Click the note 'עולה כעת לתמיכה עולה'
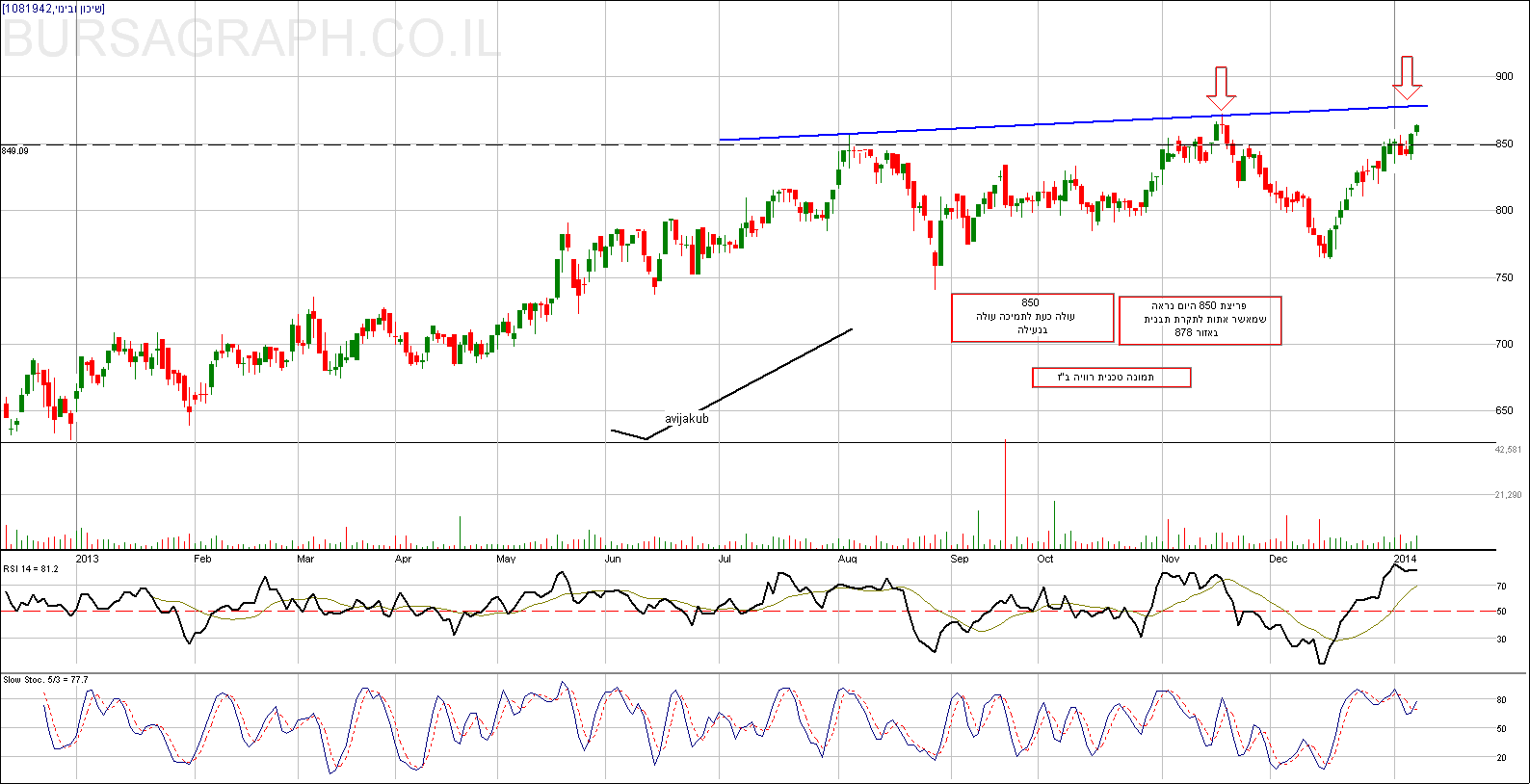The width and height of the screenshot is (1530, 784). pyautogui.click(x=1025, y=317)
